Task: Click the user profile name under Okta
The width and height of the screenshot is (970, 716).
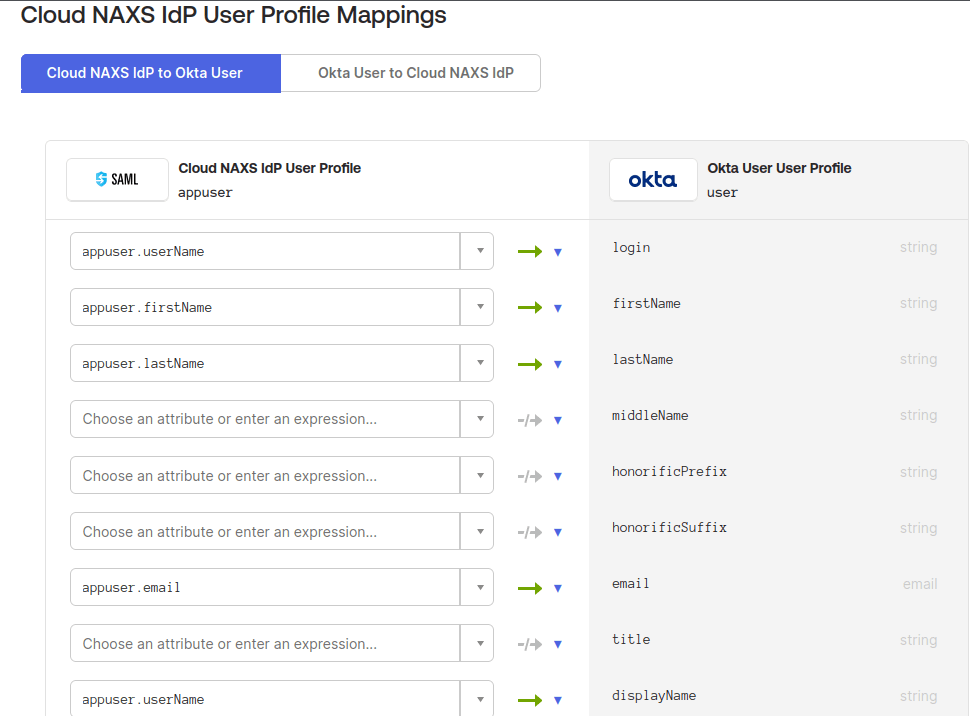Action: (723, 192)
